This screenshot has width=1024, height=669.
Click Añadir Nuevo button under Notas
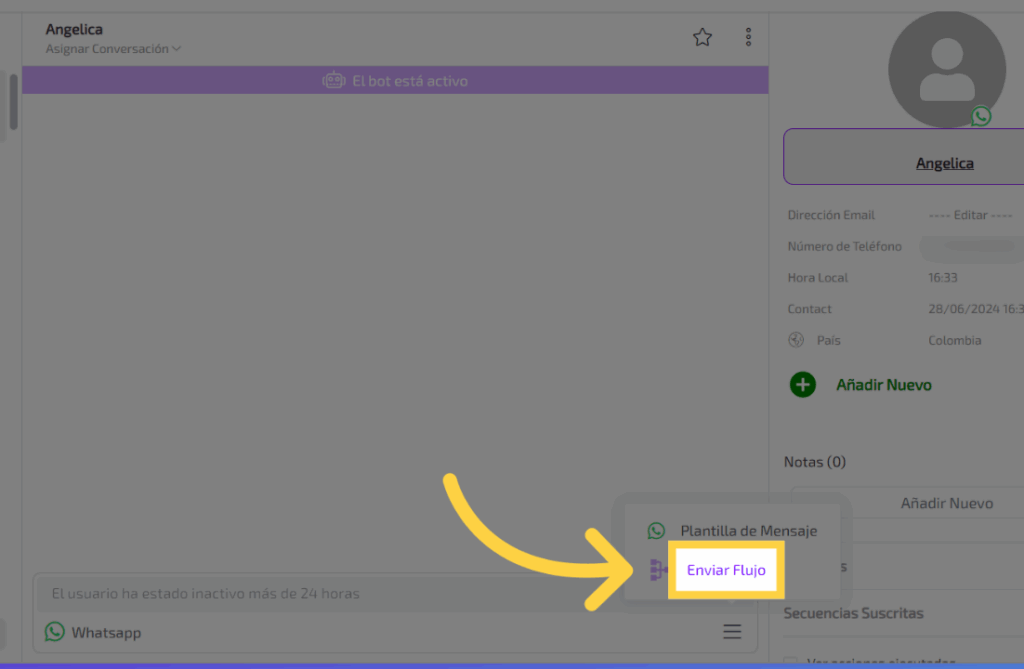[x=946, y=503]
